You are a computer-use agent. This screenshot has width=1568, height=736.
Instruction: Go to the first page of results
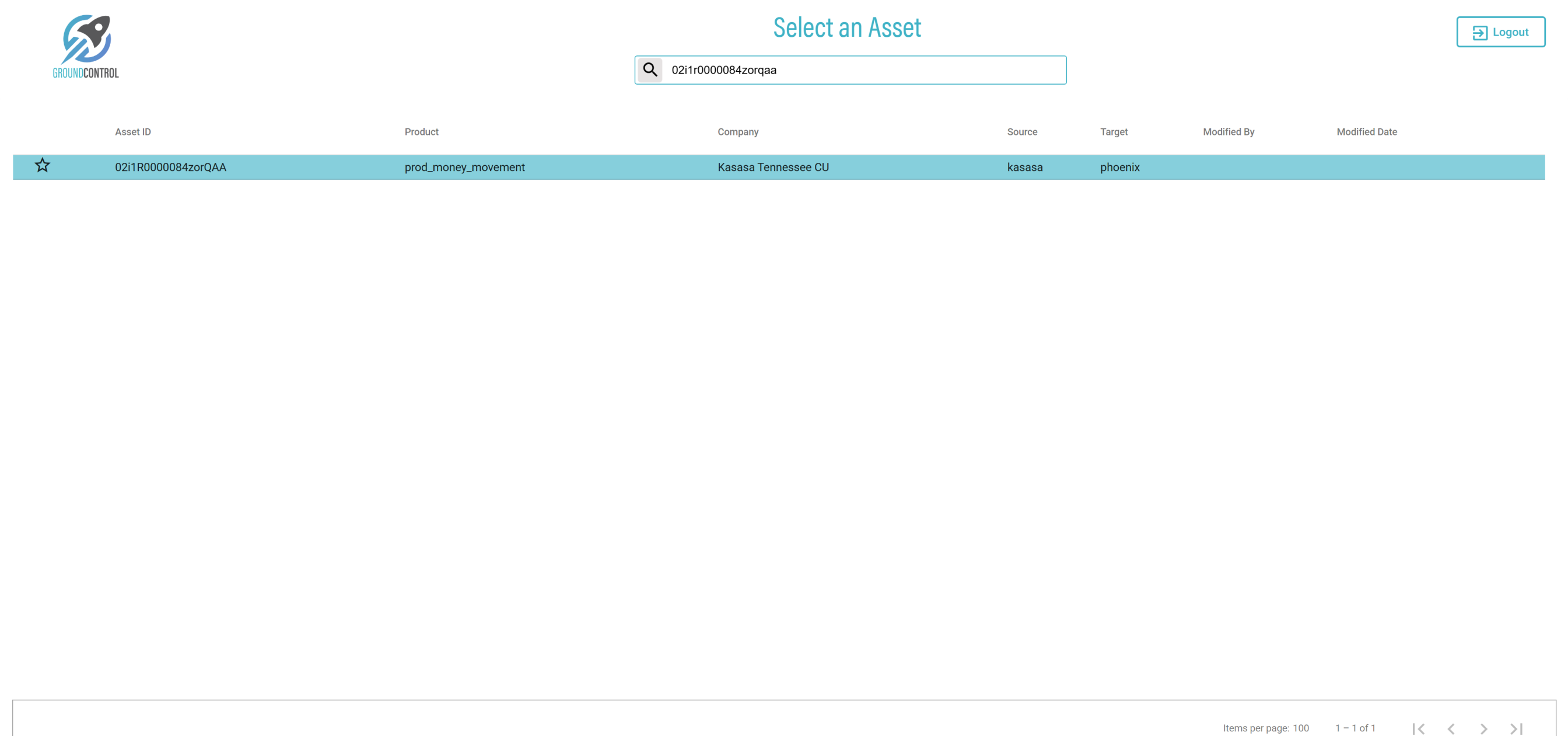tap(1418, 728)
